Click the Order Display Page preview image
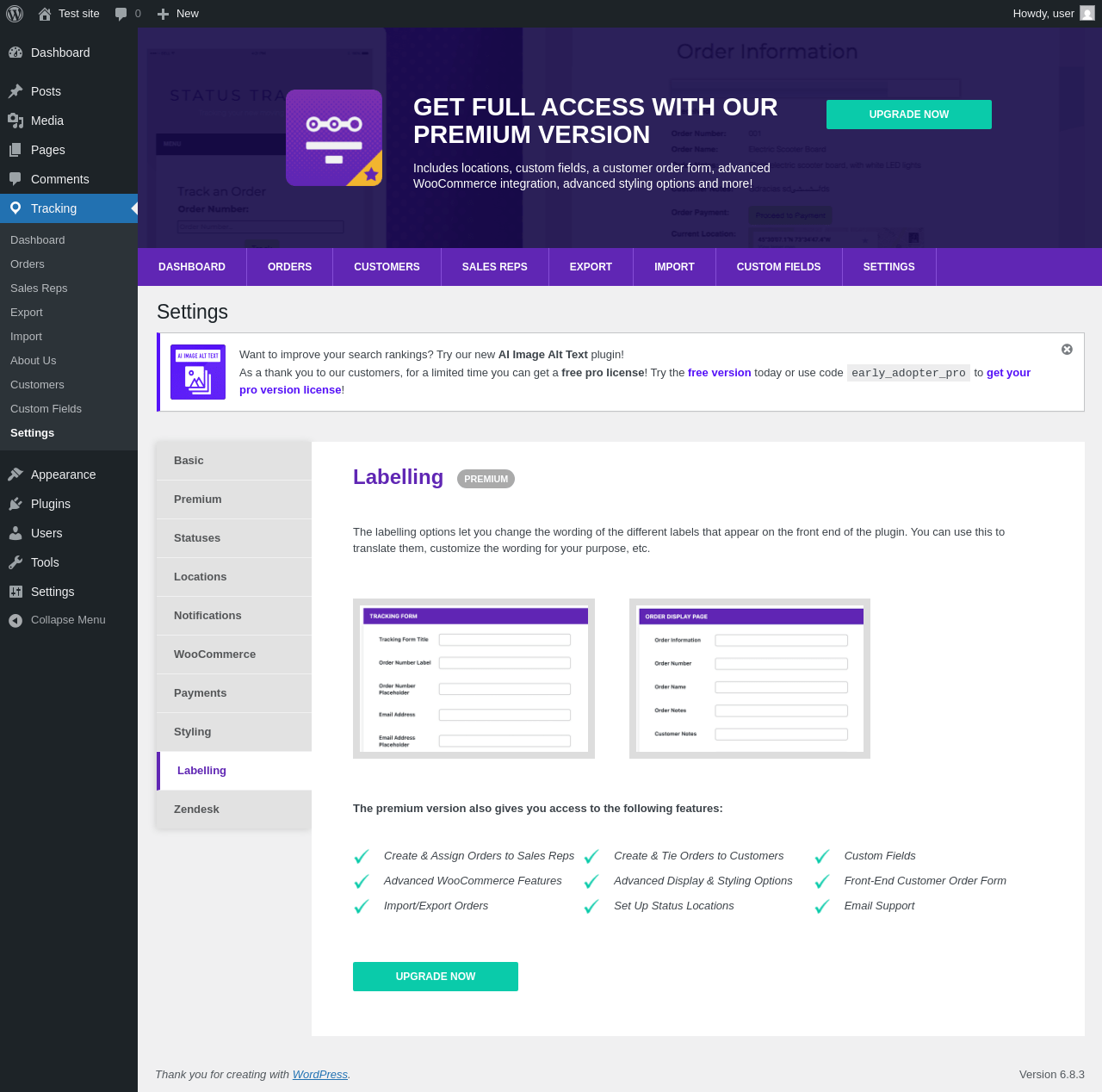Screen dimensions: 1102x1092 [750, 679]
